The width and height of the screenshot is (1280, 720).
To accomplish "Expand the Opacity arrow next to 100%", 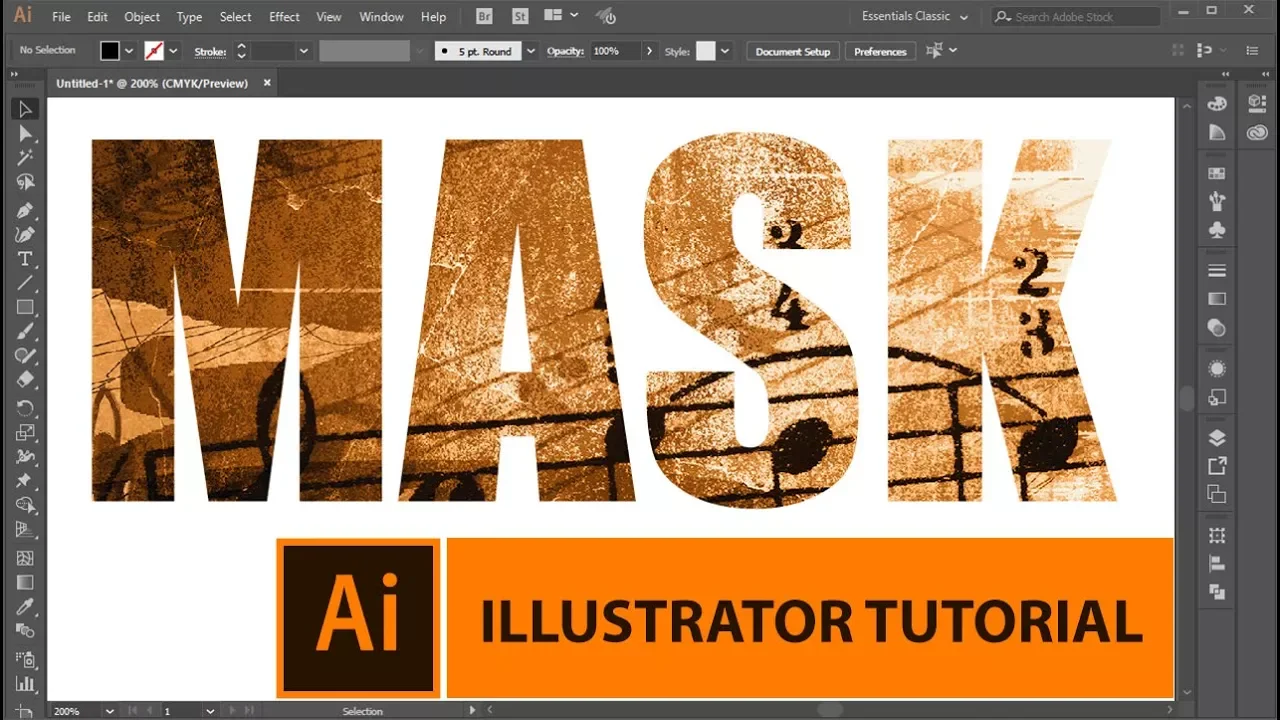I will click(x=650, y=51).
